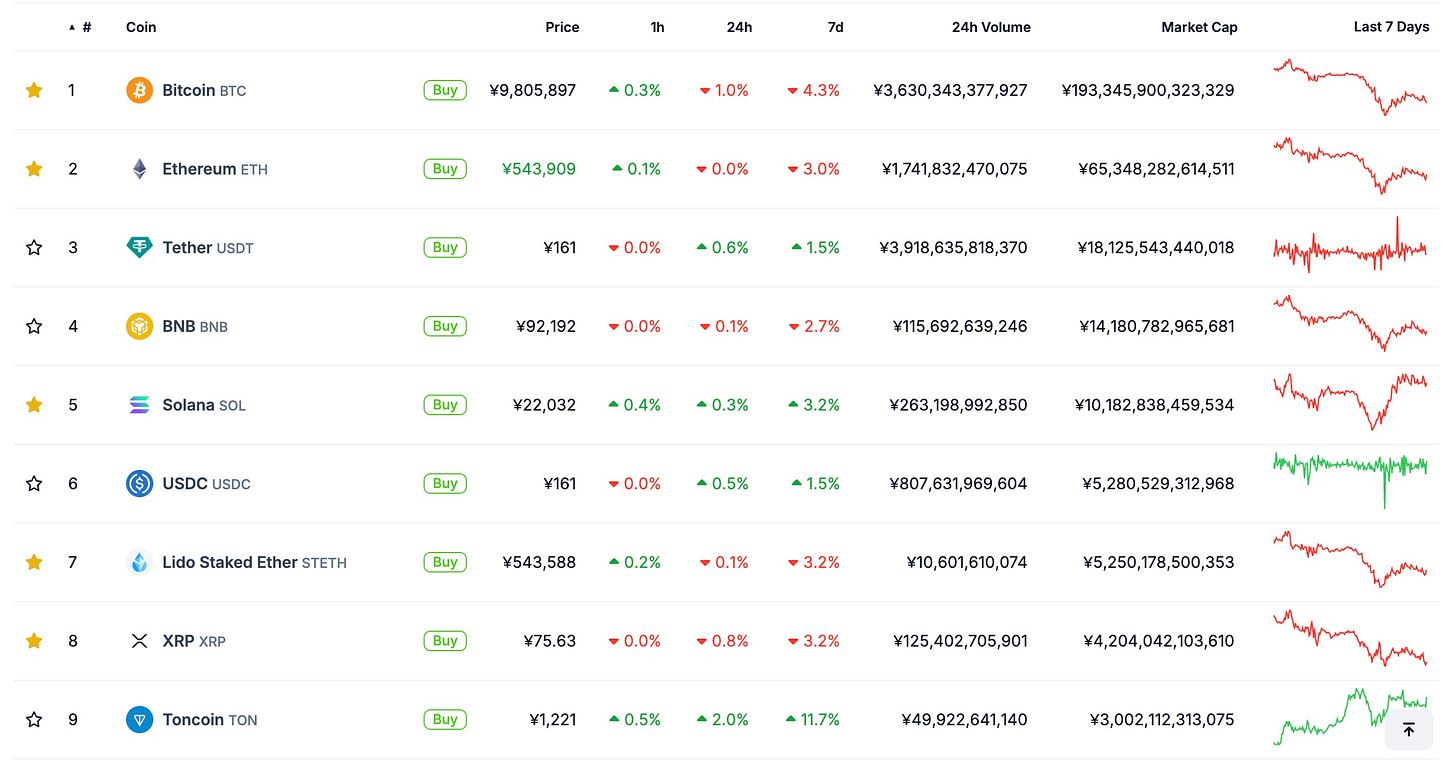
Task: Click Ethereum price ¥543,909
Action: tap(539, 169)
